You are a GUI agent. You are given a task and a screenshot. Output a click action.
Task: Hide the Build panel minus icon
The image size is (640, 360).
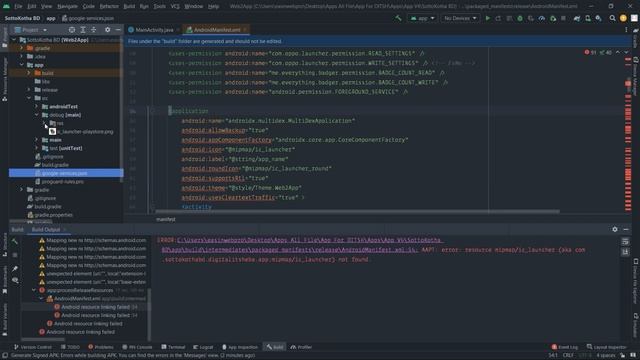pyautogui.click(x=626, y=229)
